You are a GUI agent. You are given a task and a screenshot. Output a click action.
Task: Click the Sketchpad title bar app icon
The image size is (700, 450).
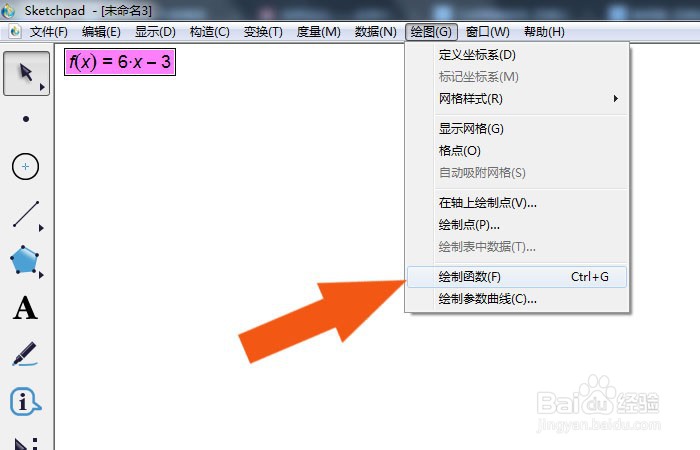click(x=8, y=11)
